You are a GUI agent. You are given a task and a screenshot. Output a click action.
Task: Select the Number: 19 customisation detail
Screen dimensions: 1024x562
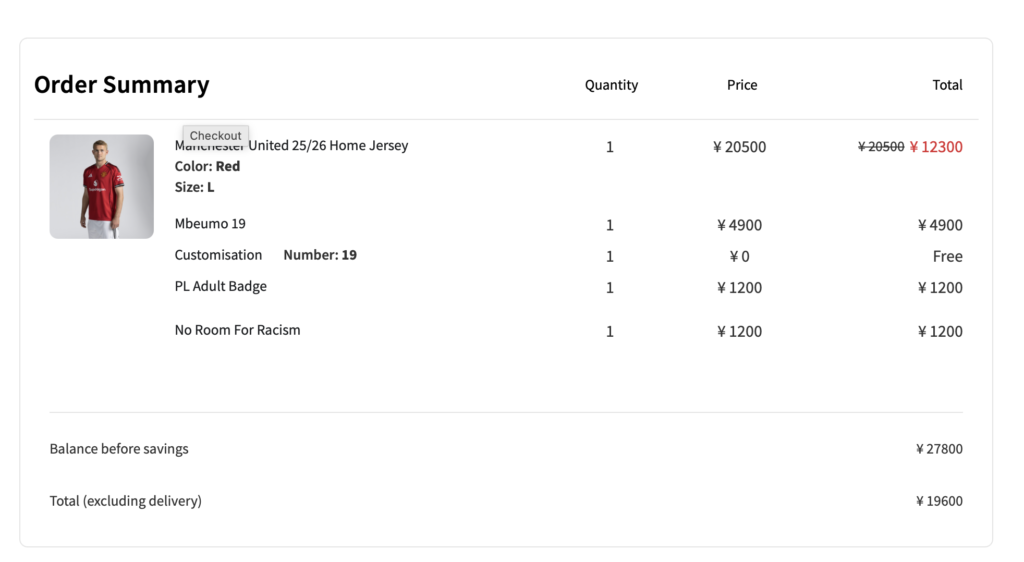320,255
